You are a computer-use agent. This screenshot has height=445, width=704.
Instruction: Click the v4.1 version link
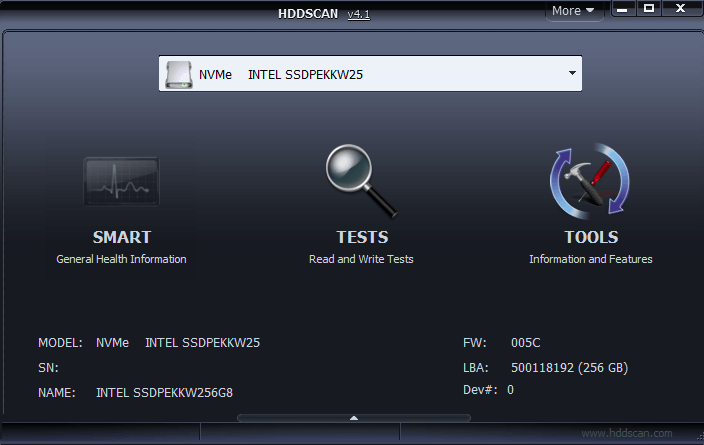(x=358, y=14)
